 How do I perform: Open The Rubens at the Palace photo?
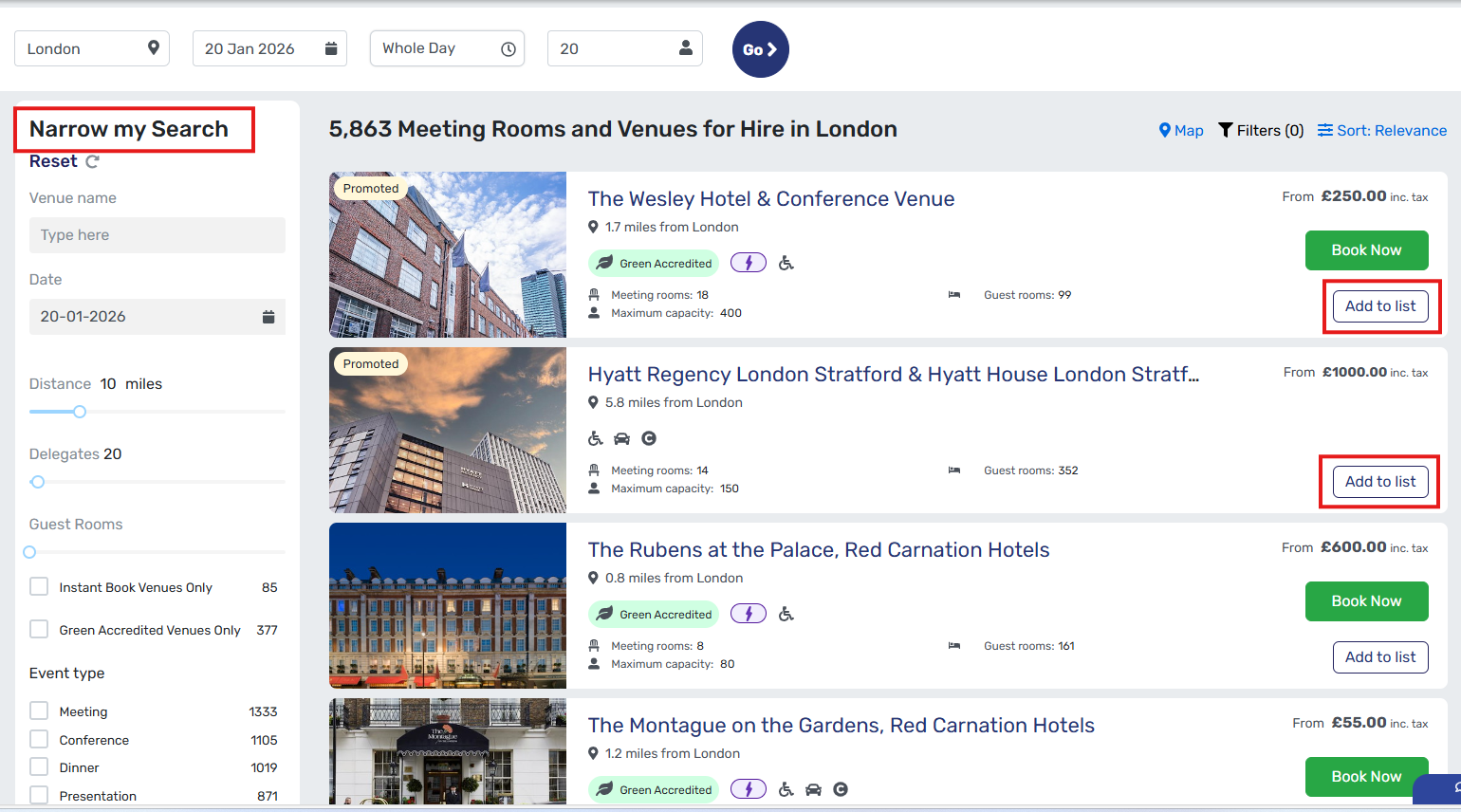[448, 605]
